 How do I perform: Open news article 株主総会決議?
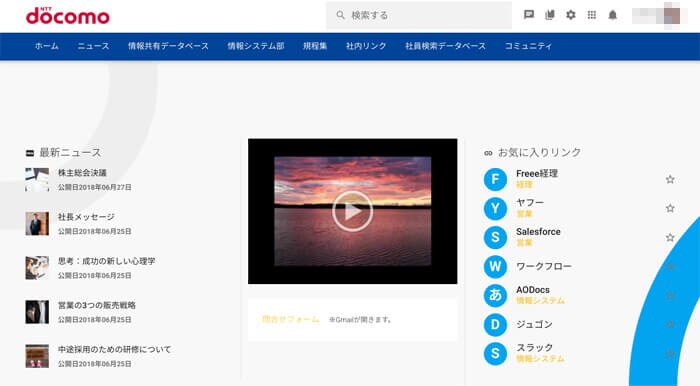point(82,173)
